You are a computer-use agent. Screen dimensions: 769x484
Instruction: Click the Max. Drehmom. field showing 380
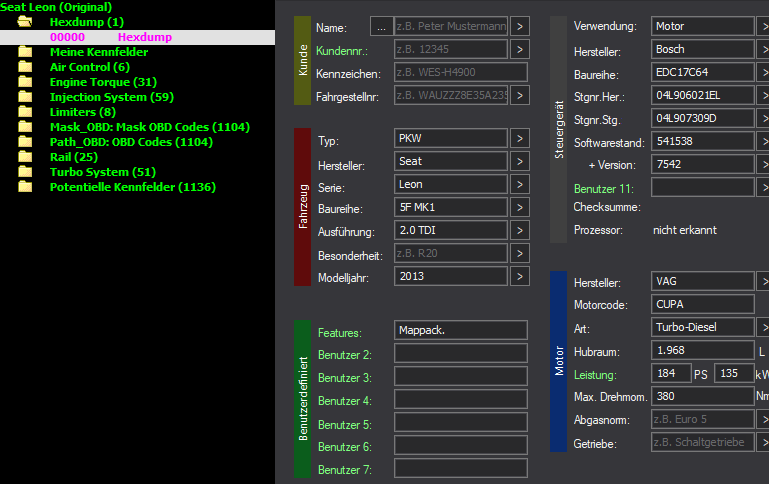(703, 396)
